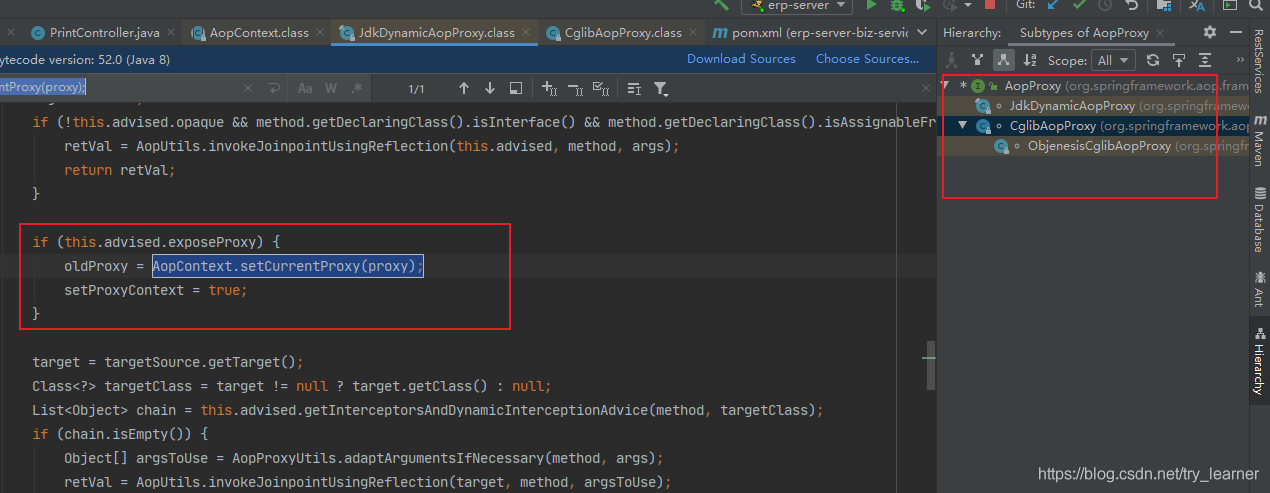1270x493 pixels.
Task: Show supertypes hierarchy icon
Action: [x=978, y=59]
